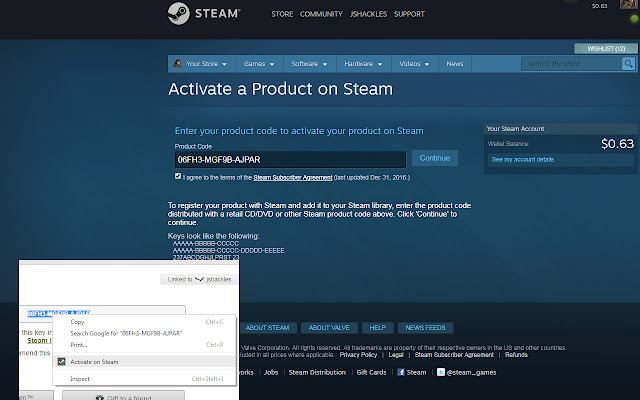Open the SUPPORT header link

(x=409, y=14)
